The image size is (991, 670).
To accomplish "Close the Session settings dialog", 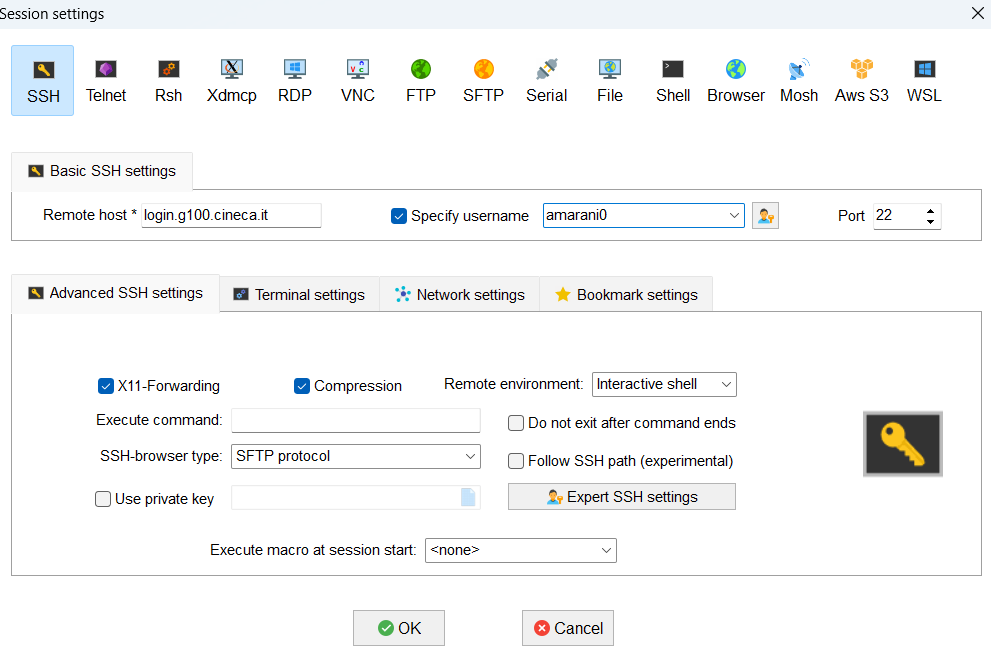I will [x=978, y=13].
